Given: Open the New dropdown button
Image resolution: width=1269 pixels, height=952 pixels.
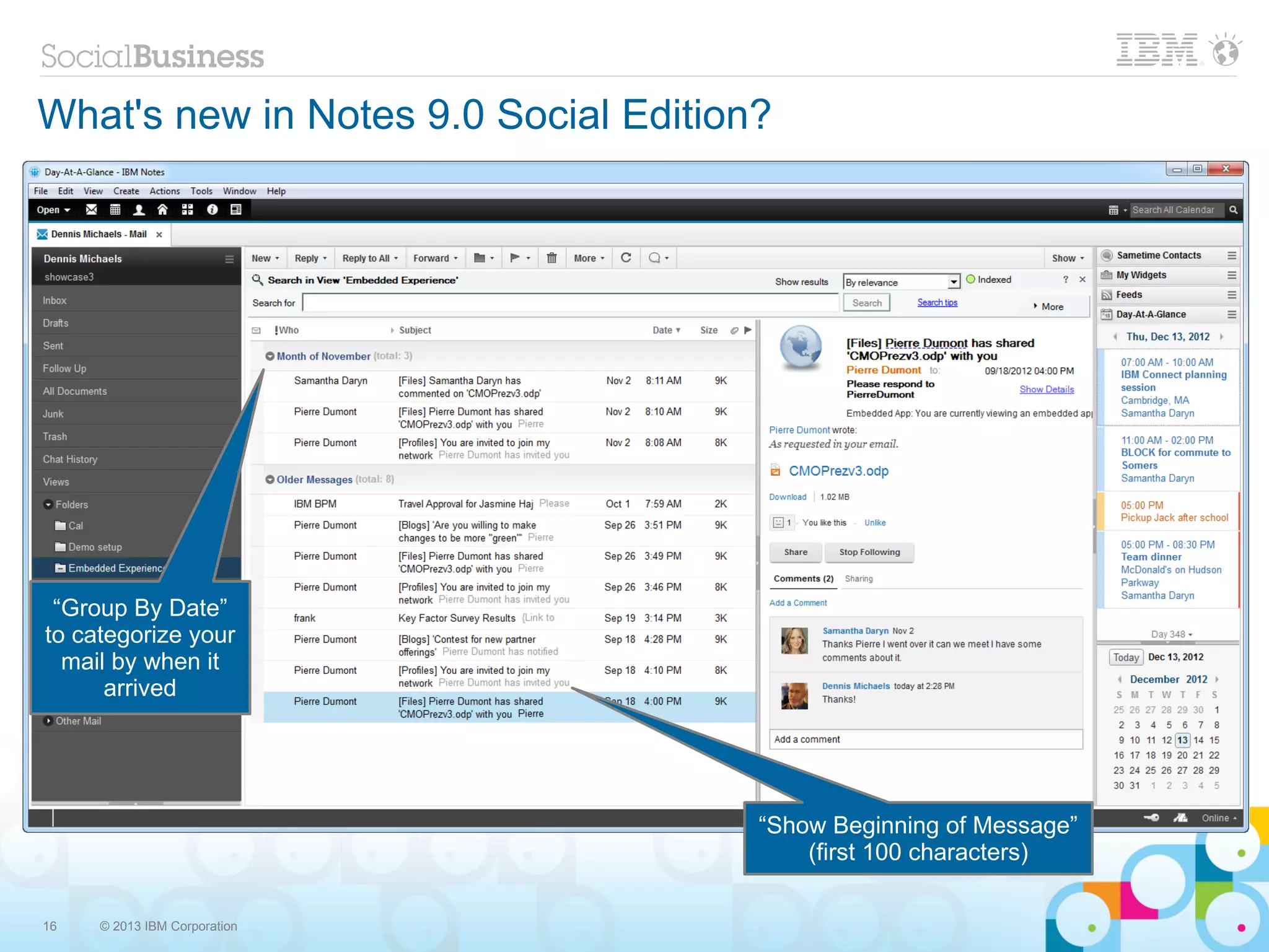Looking at the screenshot, I should (x=265, y=258).
